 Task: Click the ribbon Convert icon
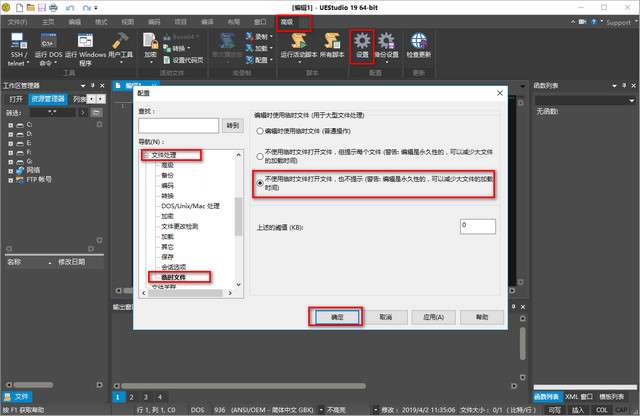click(167, 48)
